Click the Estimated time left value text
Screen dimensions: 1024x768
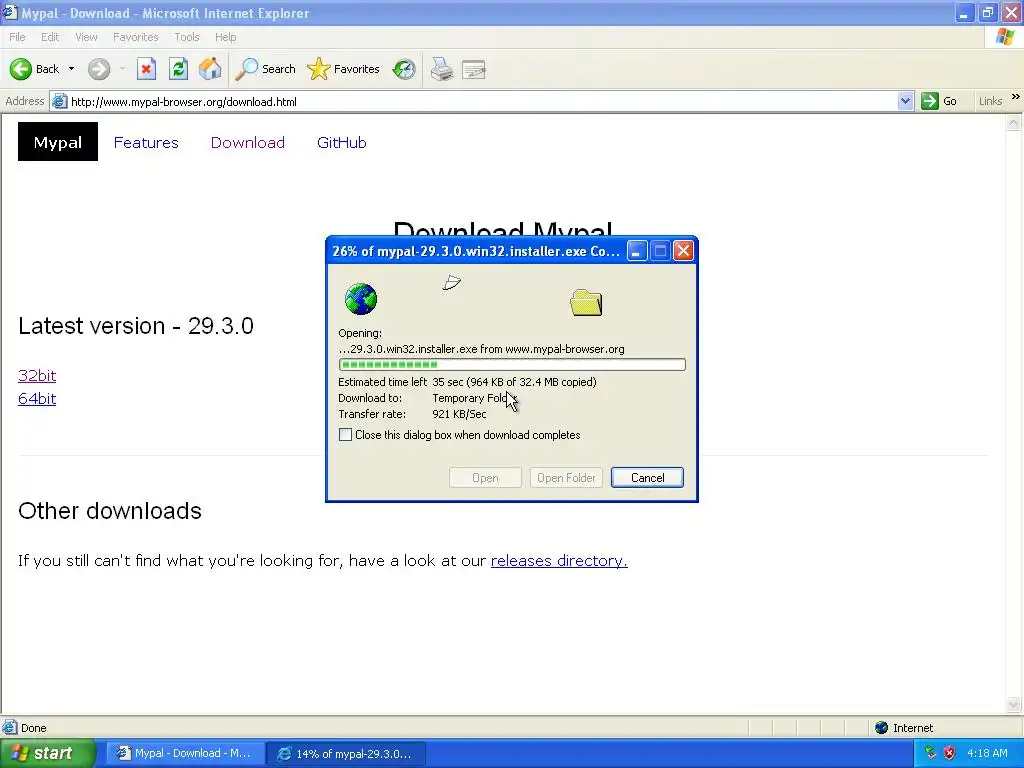pos(514,382)
